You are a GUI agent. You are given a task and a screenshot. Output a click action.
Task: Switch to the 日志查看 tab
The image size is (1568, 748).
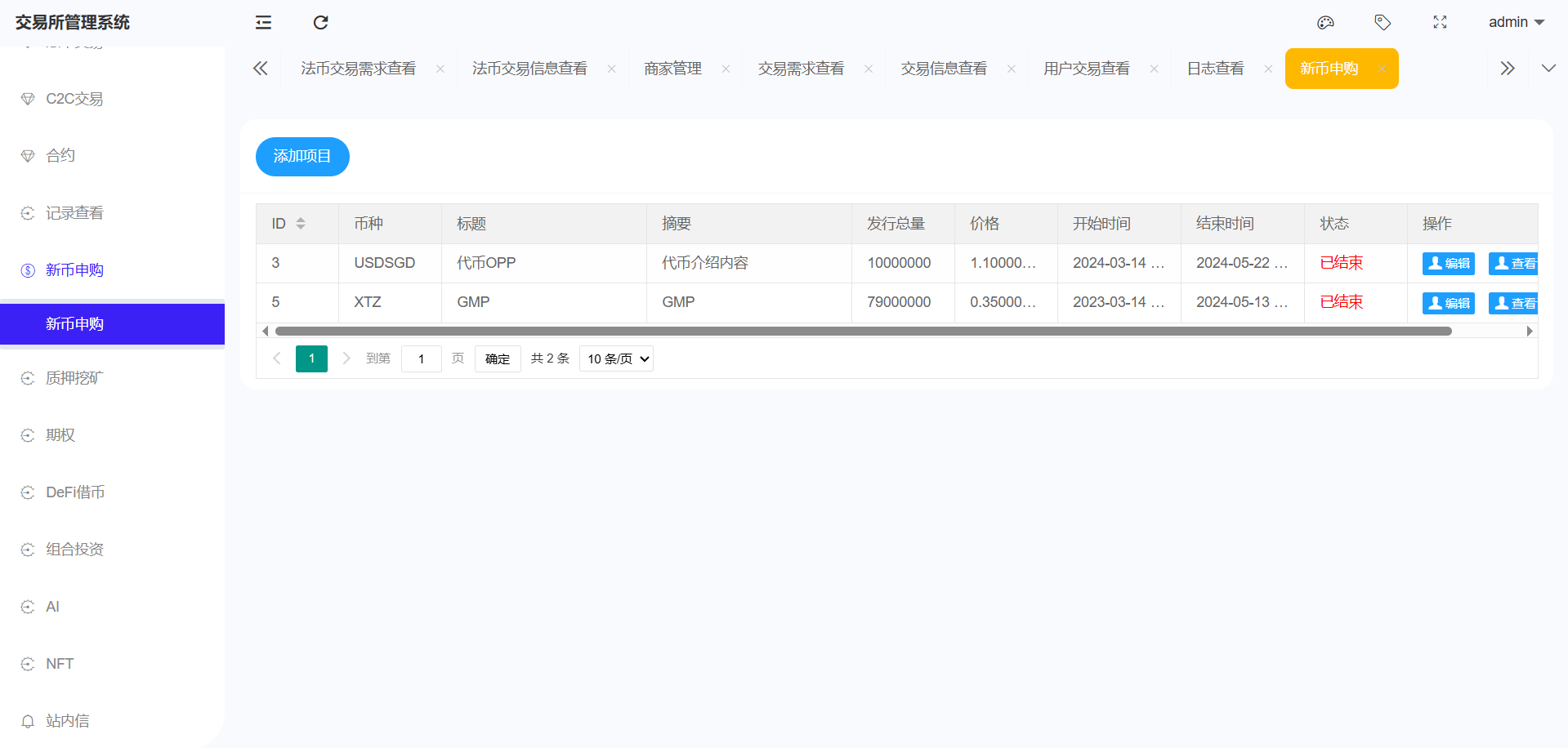click(x=1215, y=69)
